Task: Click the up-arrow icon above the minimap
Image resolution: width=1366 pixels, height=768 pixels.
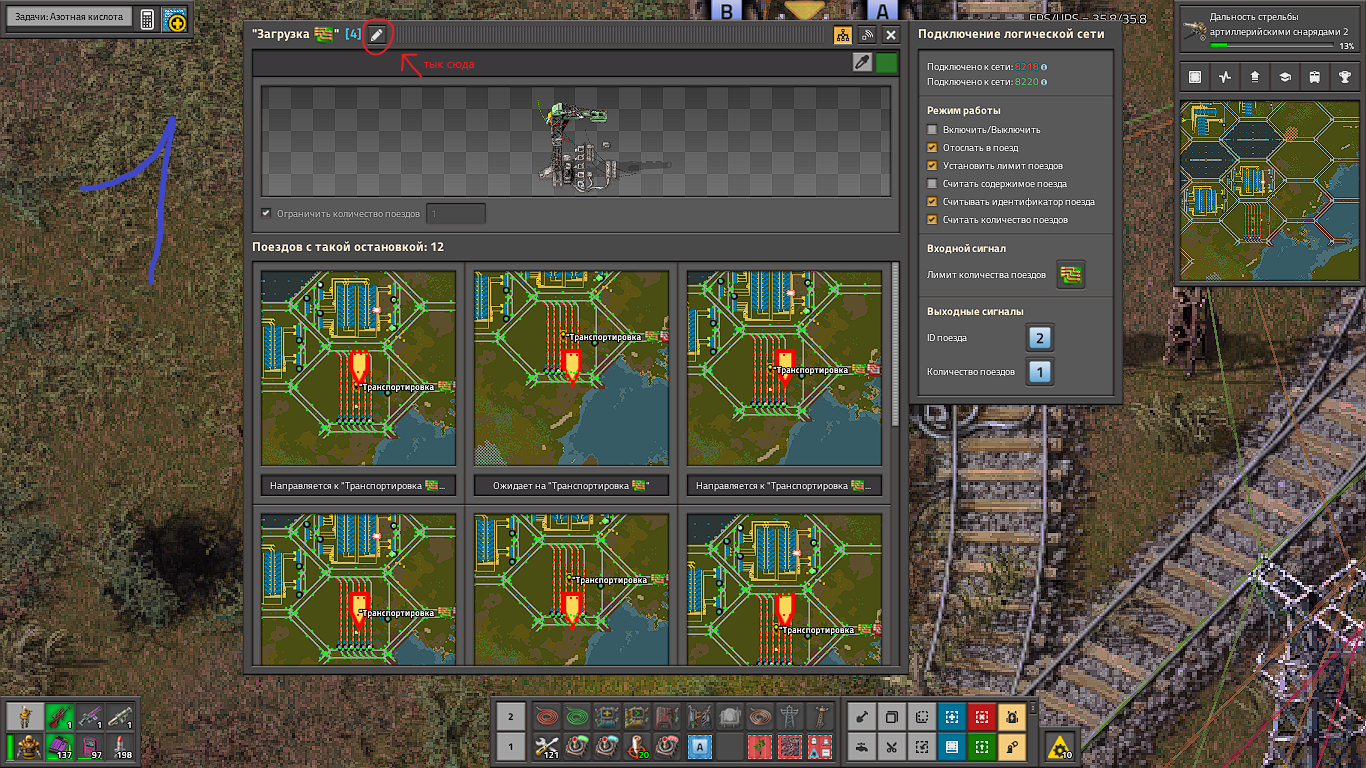Action: pos(1254,77)
